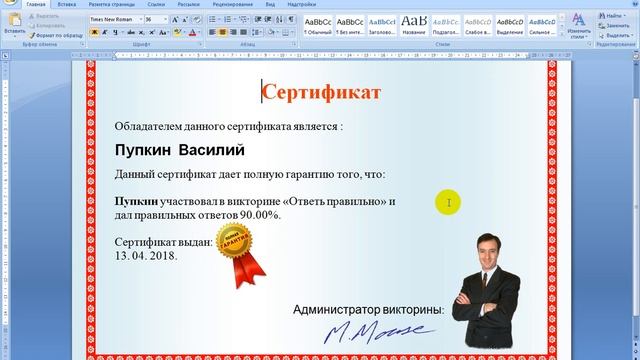Click the bulleted list icon
Viewport: 640px width, 360px height.
click(212, 19)
